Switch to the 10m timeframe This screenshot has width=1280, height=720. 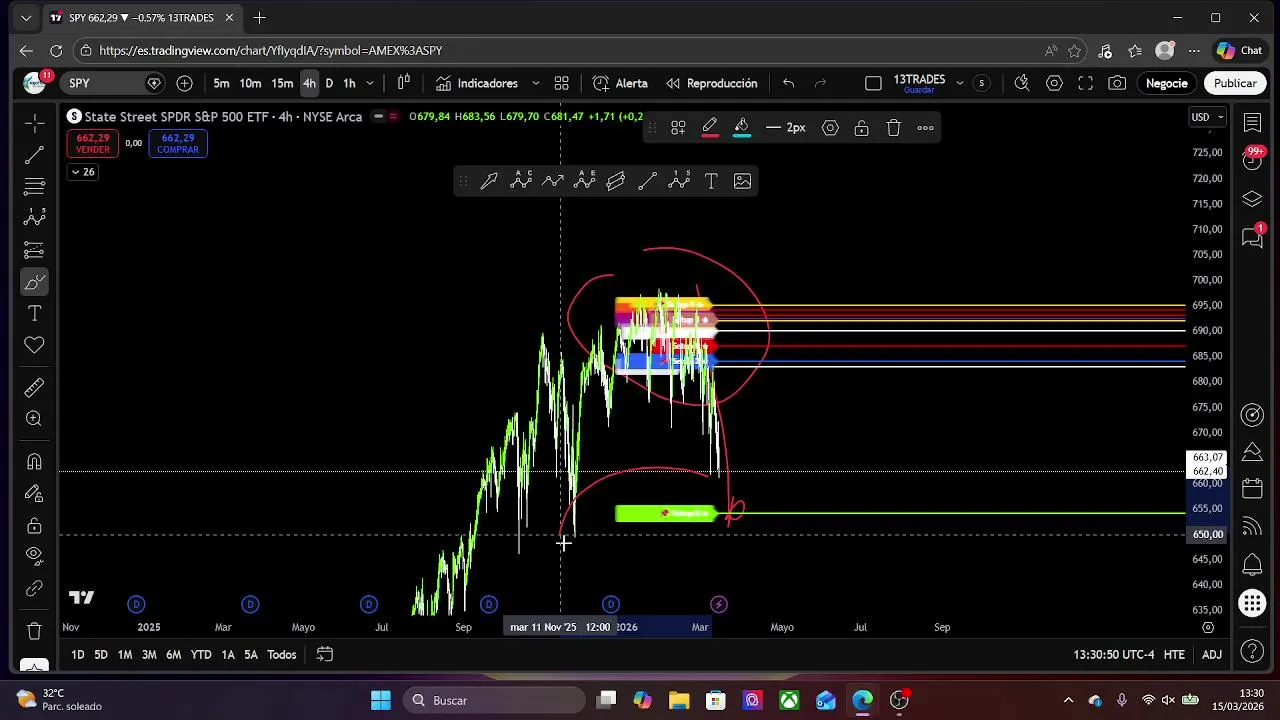click(250, 83)
